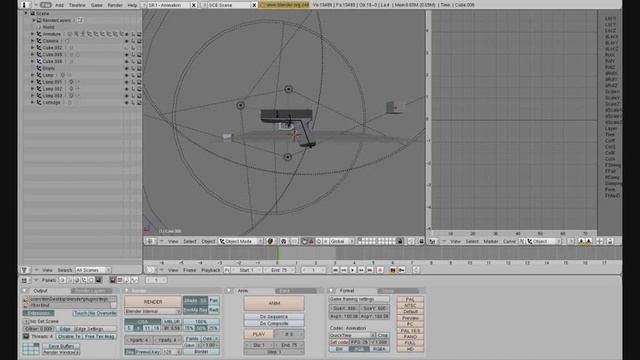Open the Playback menu in timeline header

click(x=211, y=270)
